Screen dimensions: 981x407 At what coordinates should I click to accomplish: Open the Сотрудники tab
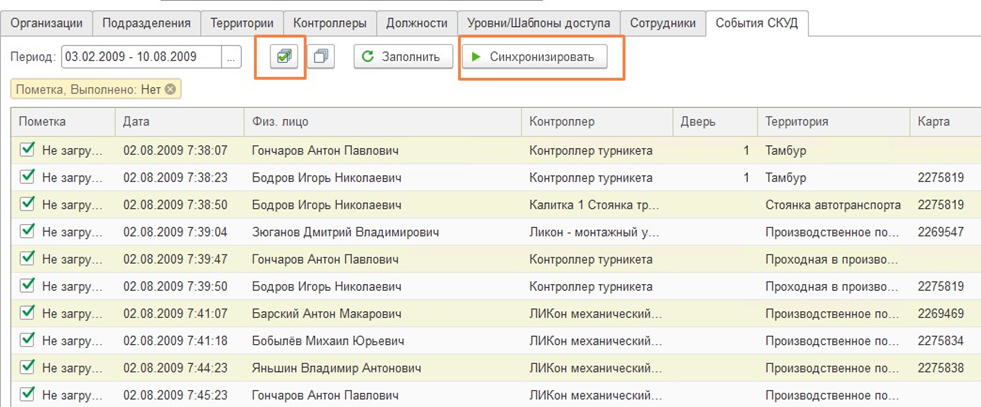point(661,22)
